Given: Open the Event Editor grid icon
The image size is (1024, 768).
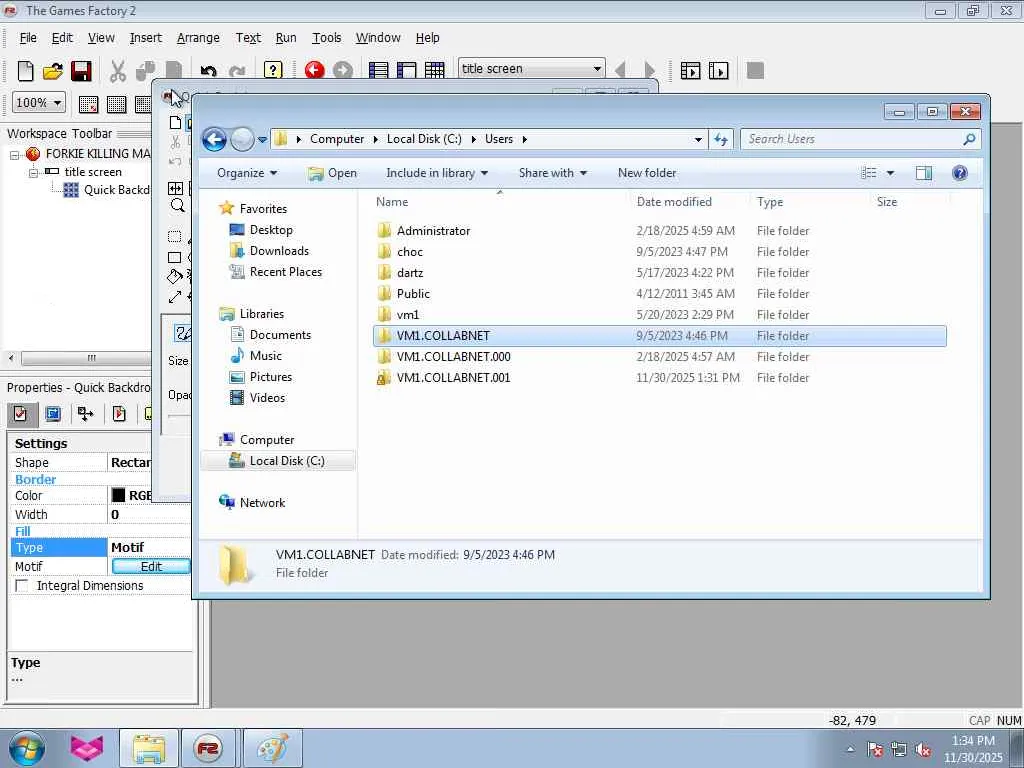Looking at the screenshot, I should pyautogui.click(x=434, y=70).
